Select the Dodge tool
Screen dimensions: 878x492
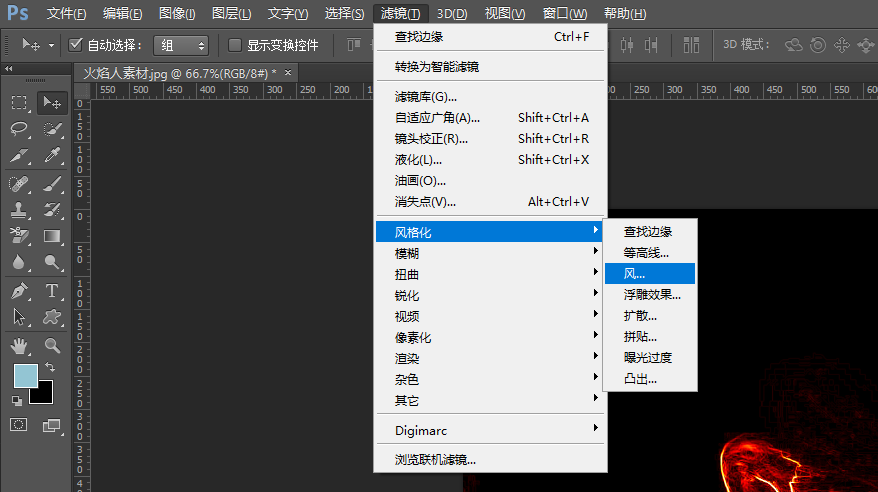pos(52,262)
